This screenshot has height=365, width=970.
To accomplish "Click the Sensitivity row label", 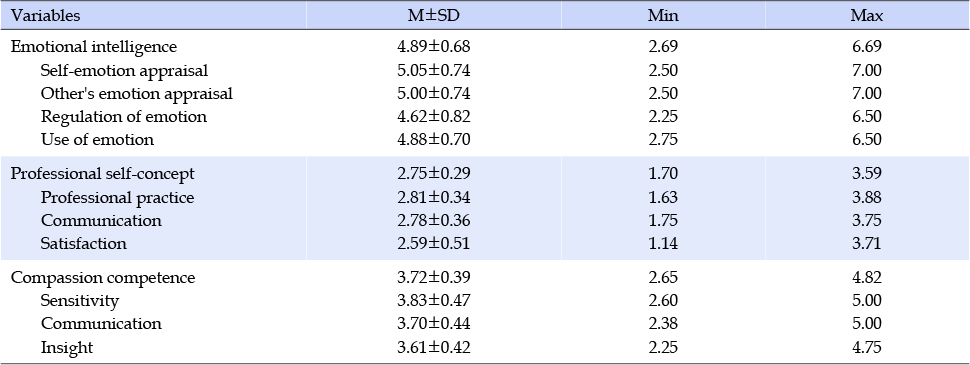I will point(80,301).
